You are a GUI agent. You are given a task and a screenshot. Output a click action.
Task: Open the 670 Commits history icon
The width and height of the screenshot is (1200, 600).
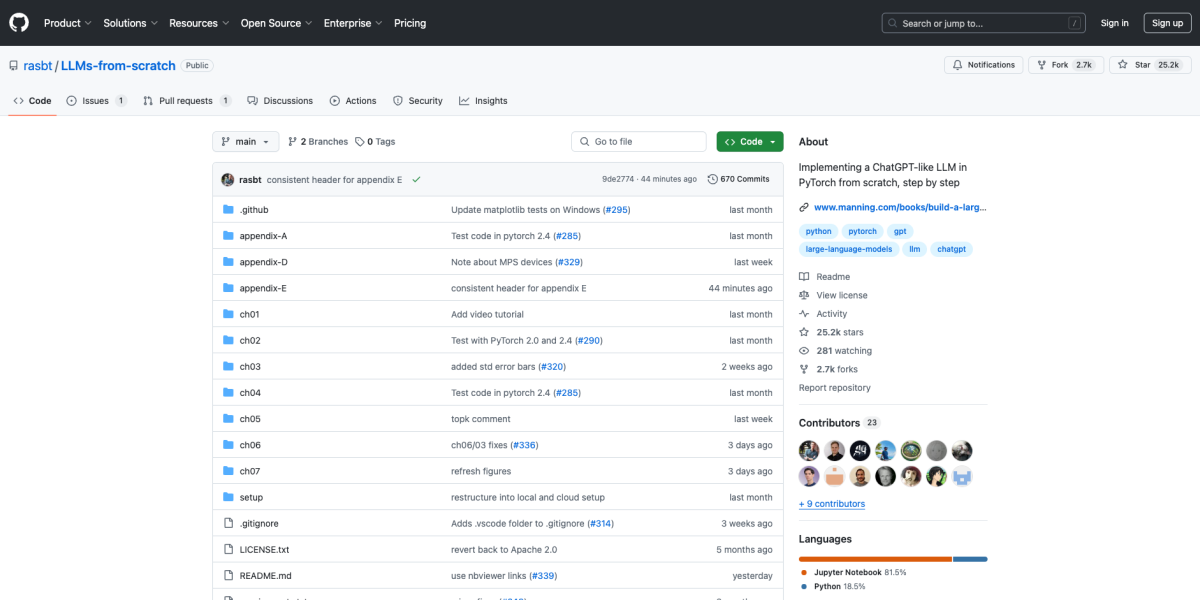pos(712,179)
